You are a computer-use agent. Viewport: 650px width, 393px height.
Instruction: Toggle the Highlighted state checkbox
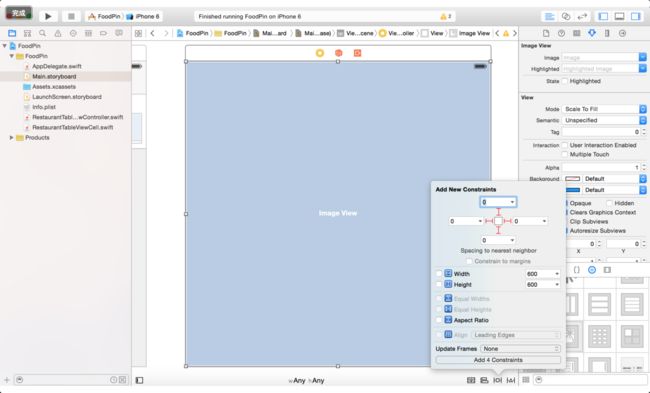click(x=565, y=81)
